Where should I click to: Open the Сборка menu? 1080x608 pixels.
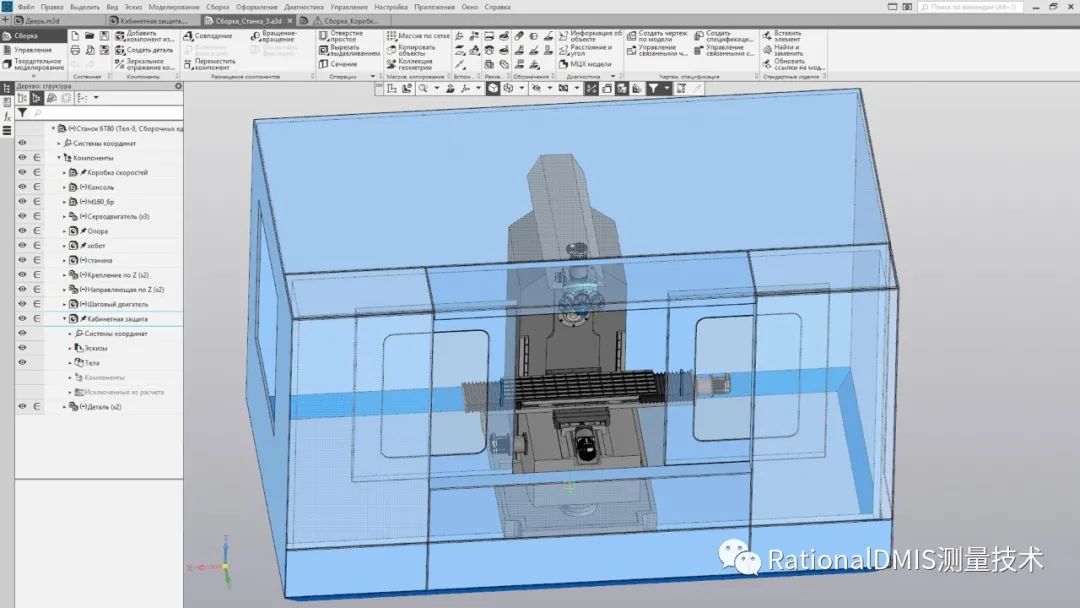pos(218,6)
